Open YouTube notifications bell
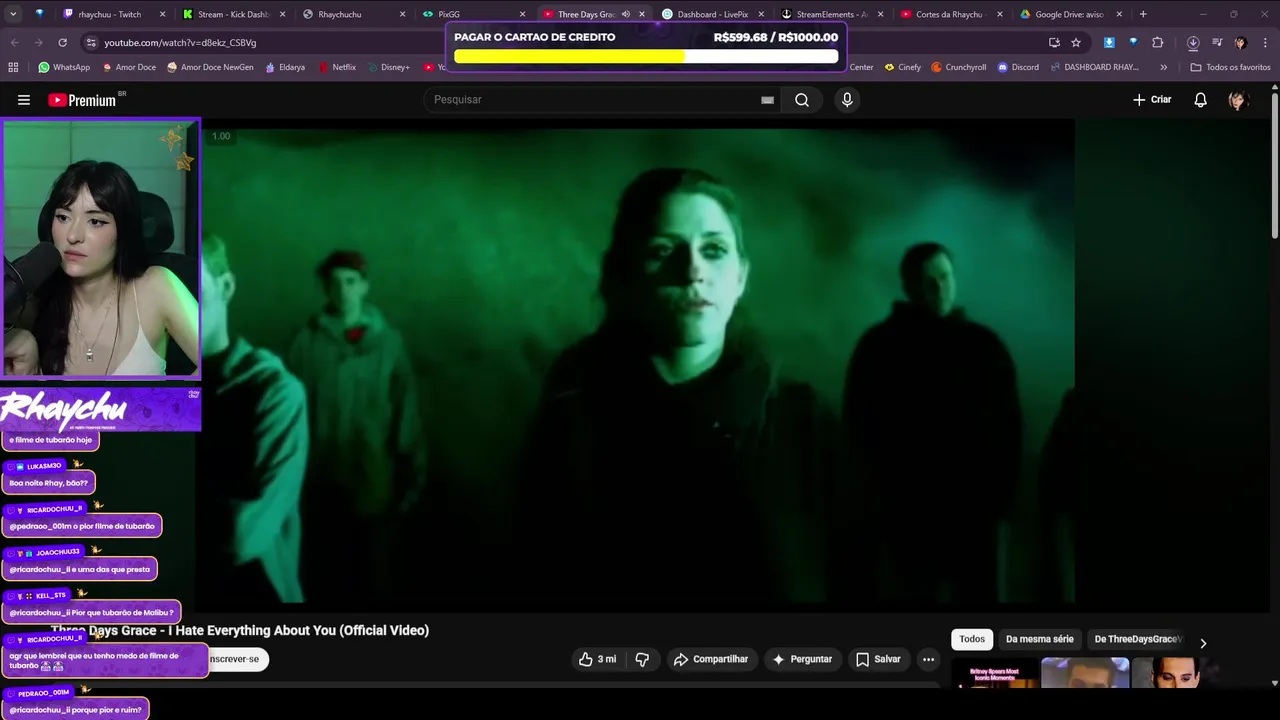Viewport: 1280px width, 720px height. [1200, 100]
